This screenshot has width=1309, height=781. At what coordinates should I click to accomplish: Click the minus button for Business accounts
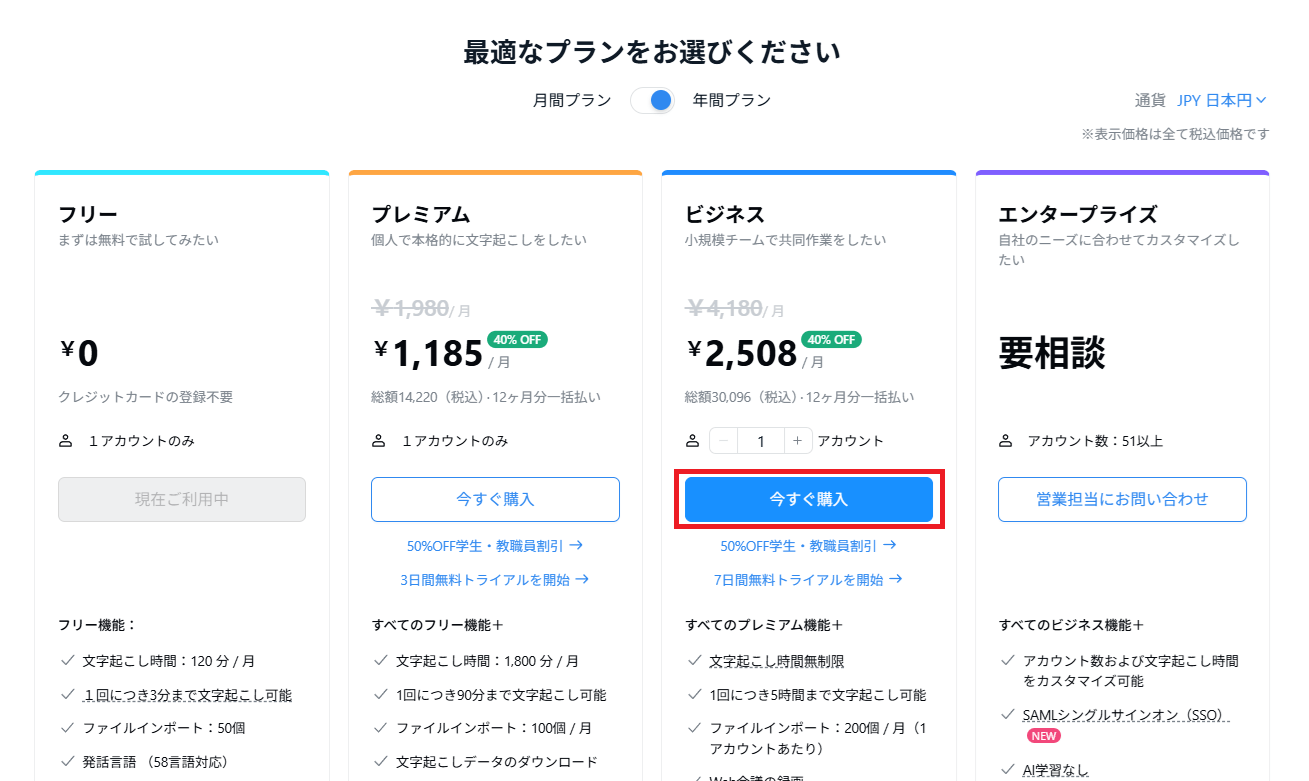click(x=723, y=441)
